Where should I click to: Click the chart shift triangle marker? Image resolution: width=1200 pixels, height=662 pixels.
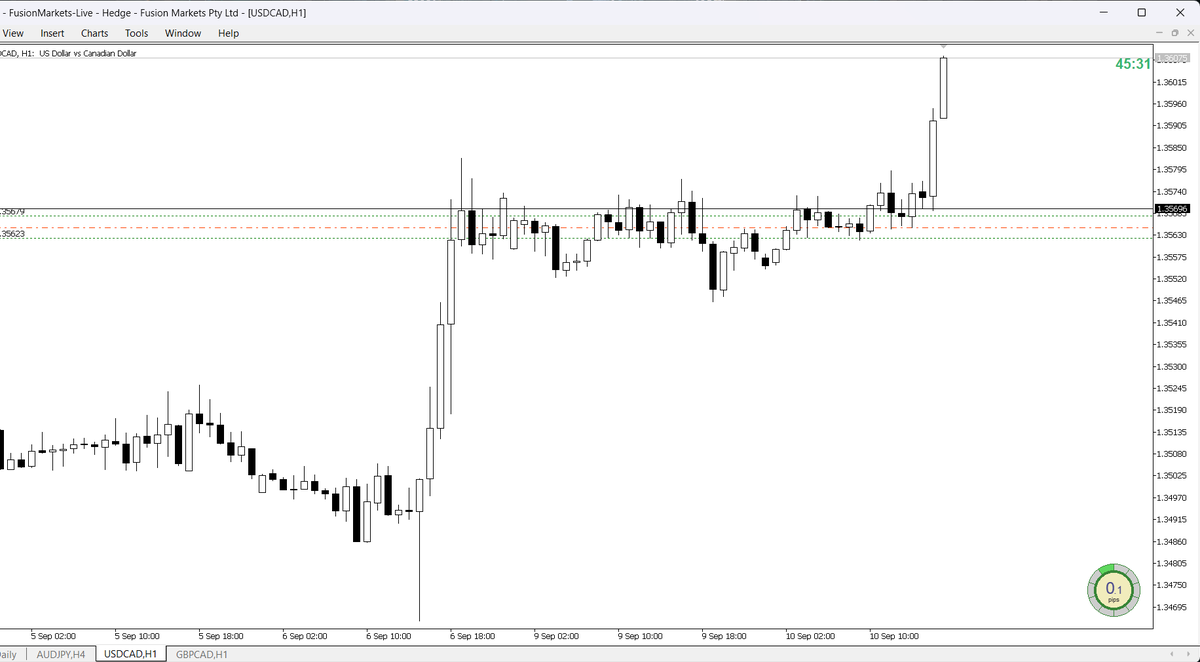pos(943,47)
